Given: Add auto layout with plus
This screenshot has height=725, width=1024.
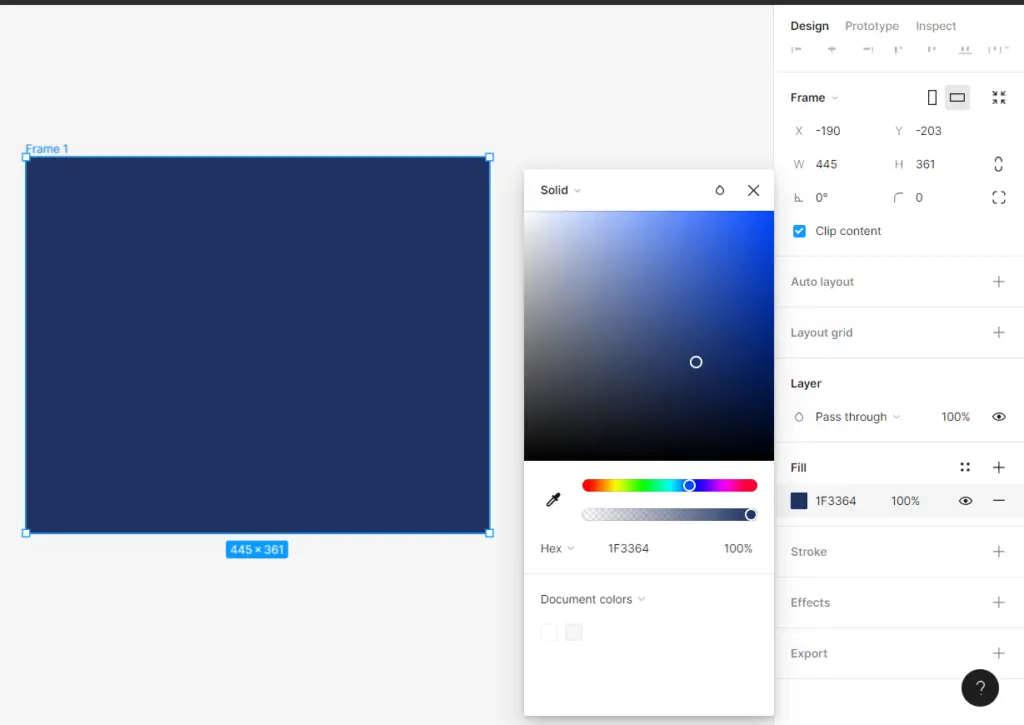Looking at the screenshot, I should click(x=999, y=282).
